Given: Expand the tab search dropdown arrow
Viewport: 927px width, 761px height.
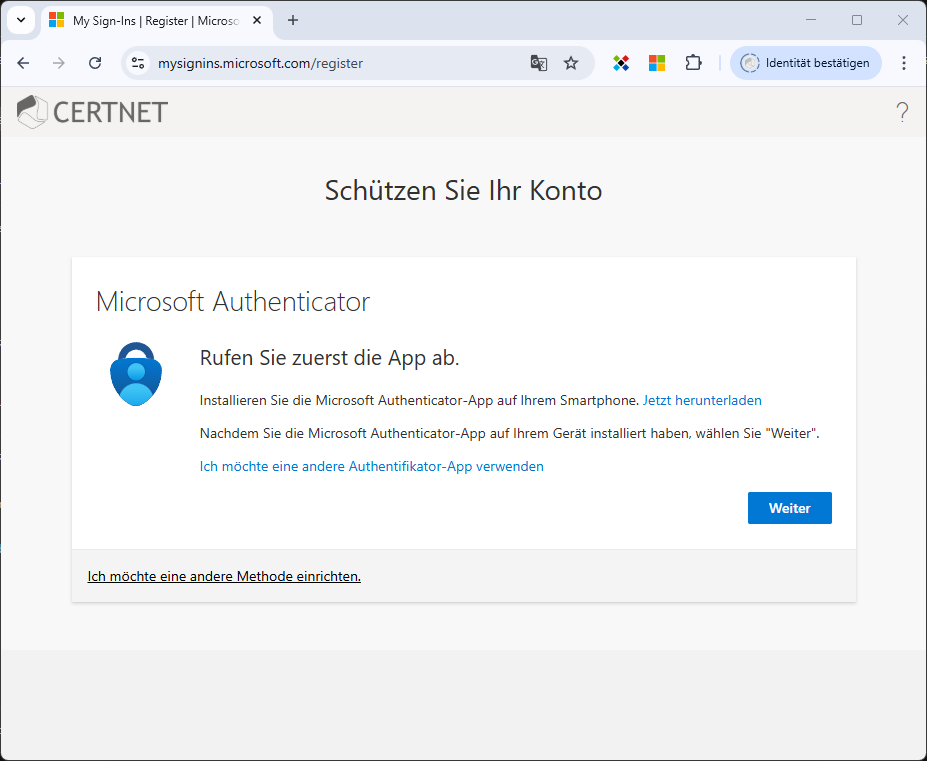Looking at the screenshot, I should [x=21, y=20].
